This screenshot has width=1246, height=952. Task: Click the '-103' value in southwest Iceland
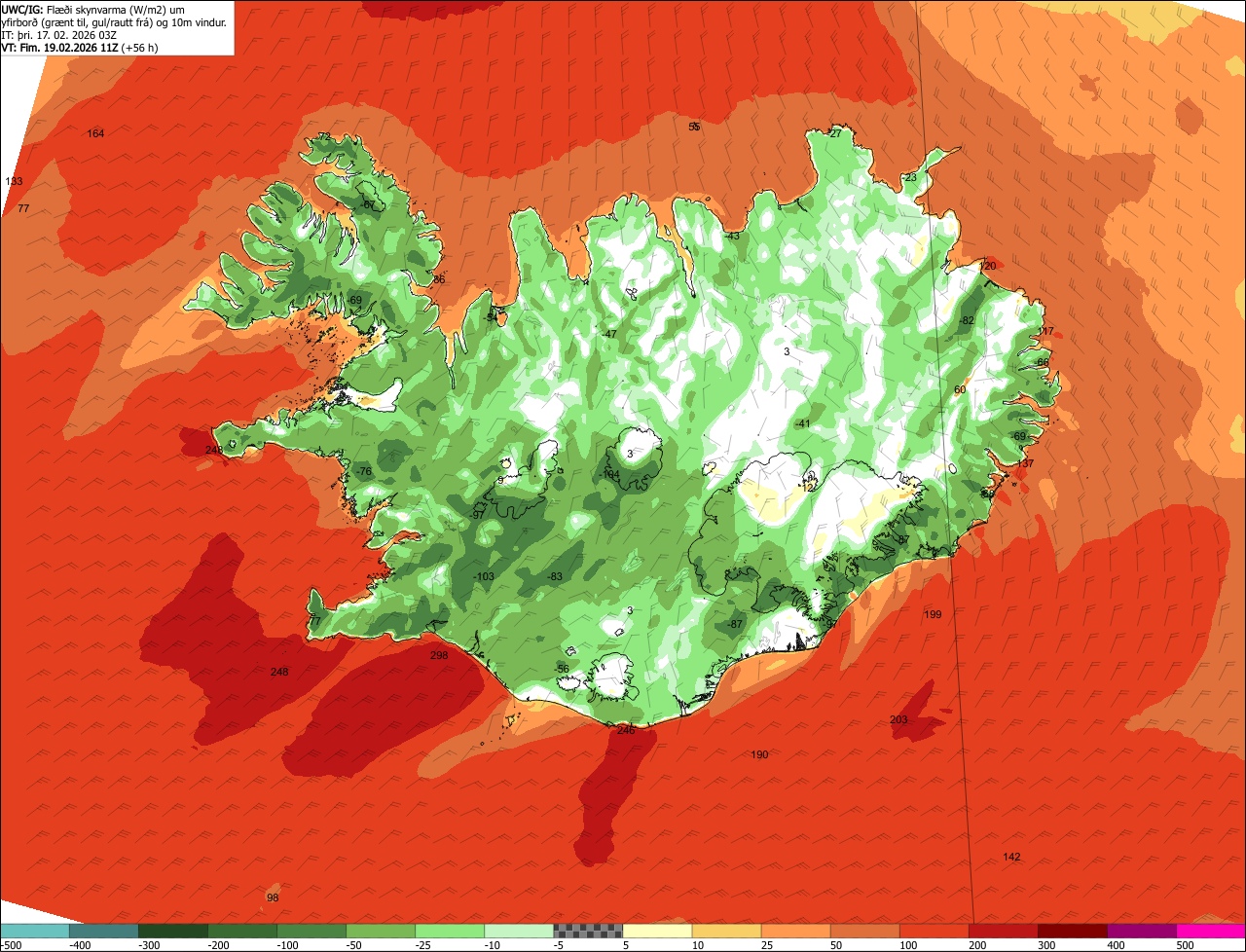pos(483,576)
